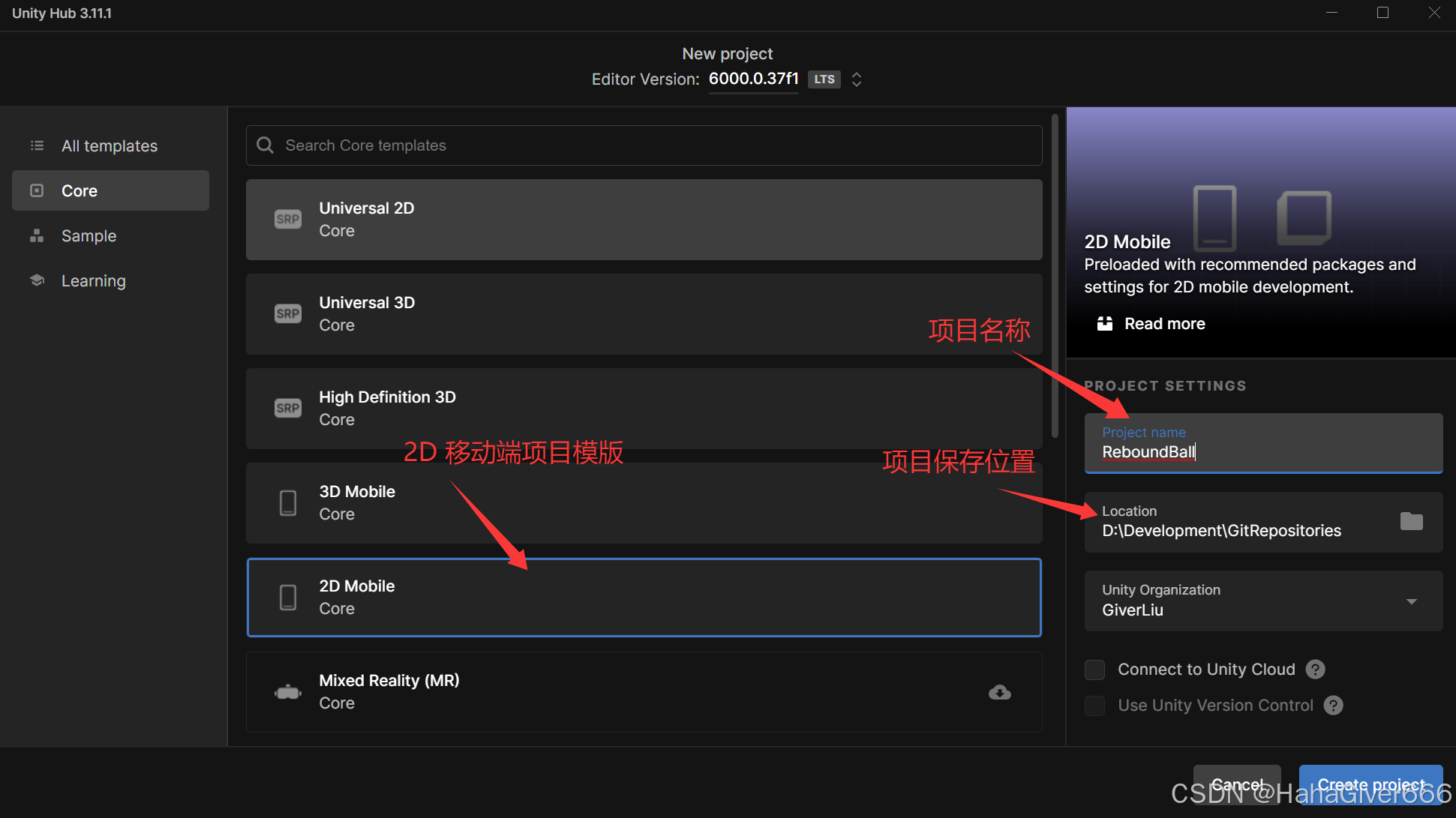Screen dimensions: 1456x818
Task: Click the Learning graduation cap icon
Action: pyautogui.click(x=37, y=280)
